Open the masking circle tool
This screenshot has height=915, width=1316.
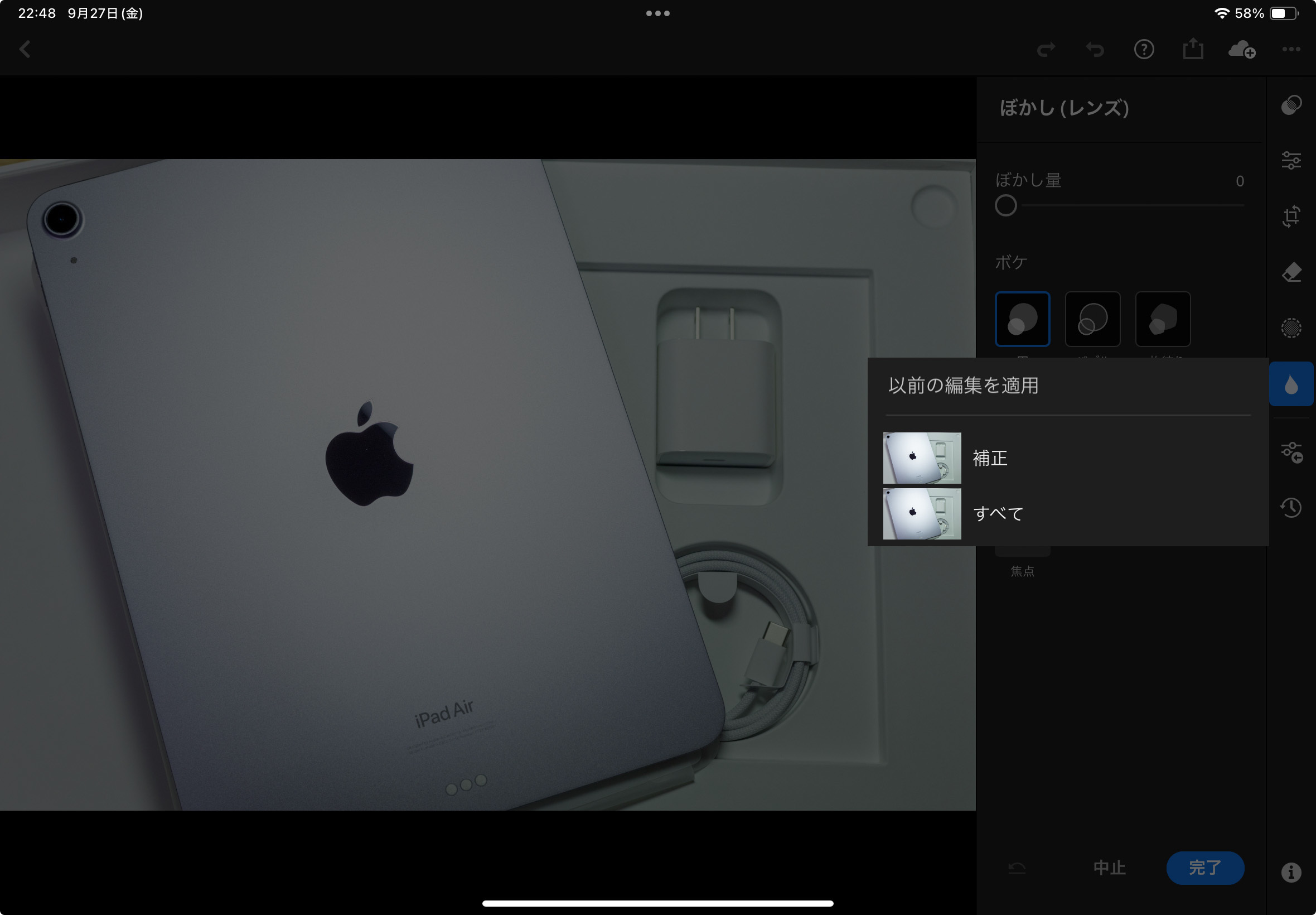pos(1291,328)
